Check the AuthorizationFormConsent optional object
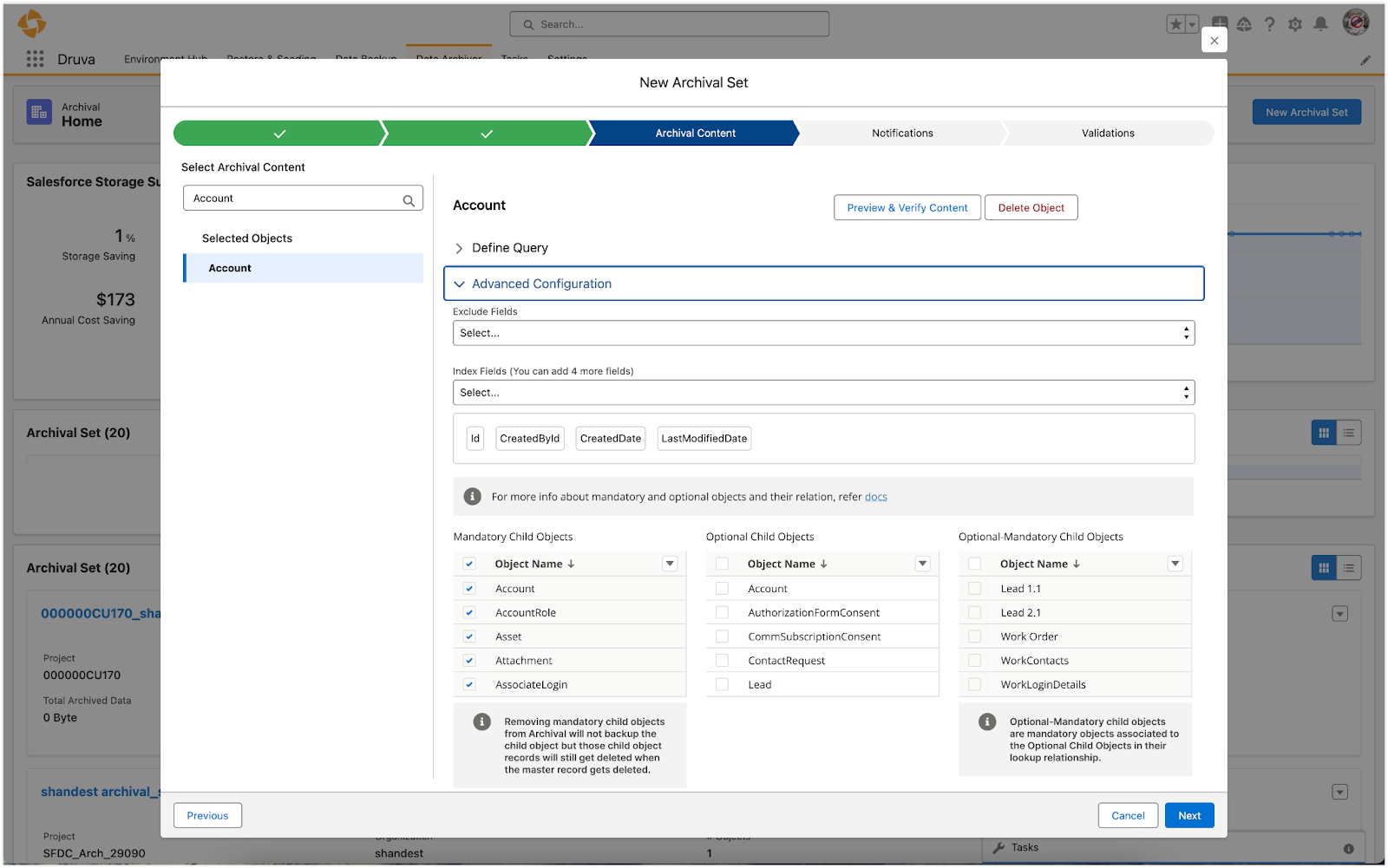 point(722,613)
